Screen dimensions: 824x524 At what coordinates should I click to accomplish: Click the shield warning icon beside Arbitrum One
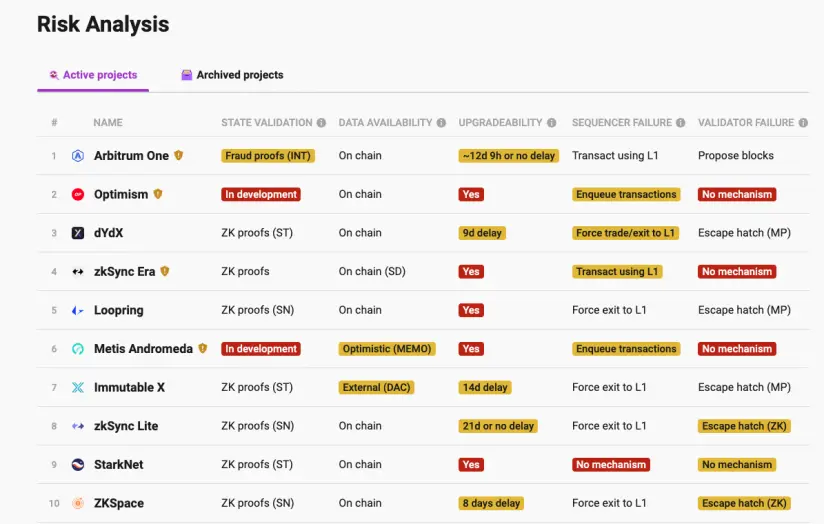(x=179, y=155)
